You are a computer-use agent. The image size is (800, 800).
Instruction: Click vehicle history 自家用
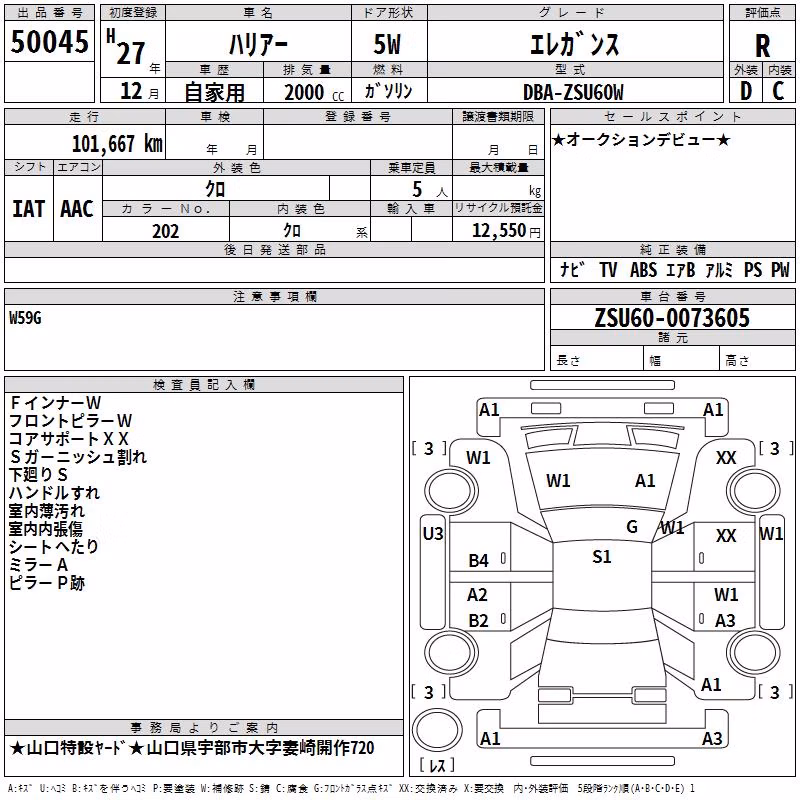click(x=214, y=92)
